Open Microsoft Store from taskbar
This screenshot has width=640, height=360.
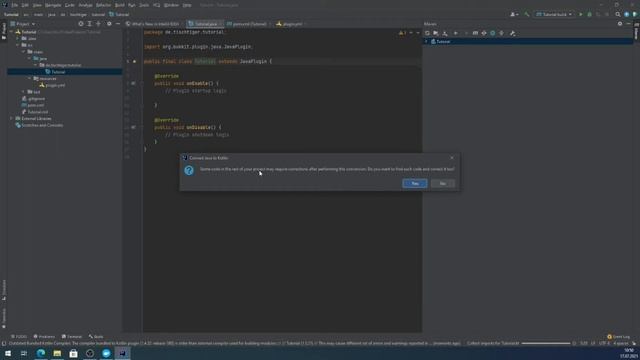(73, 353)
